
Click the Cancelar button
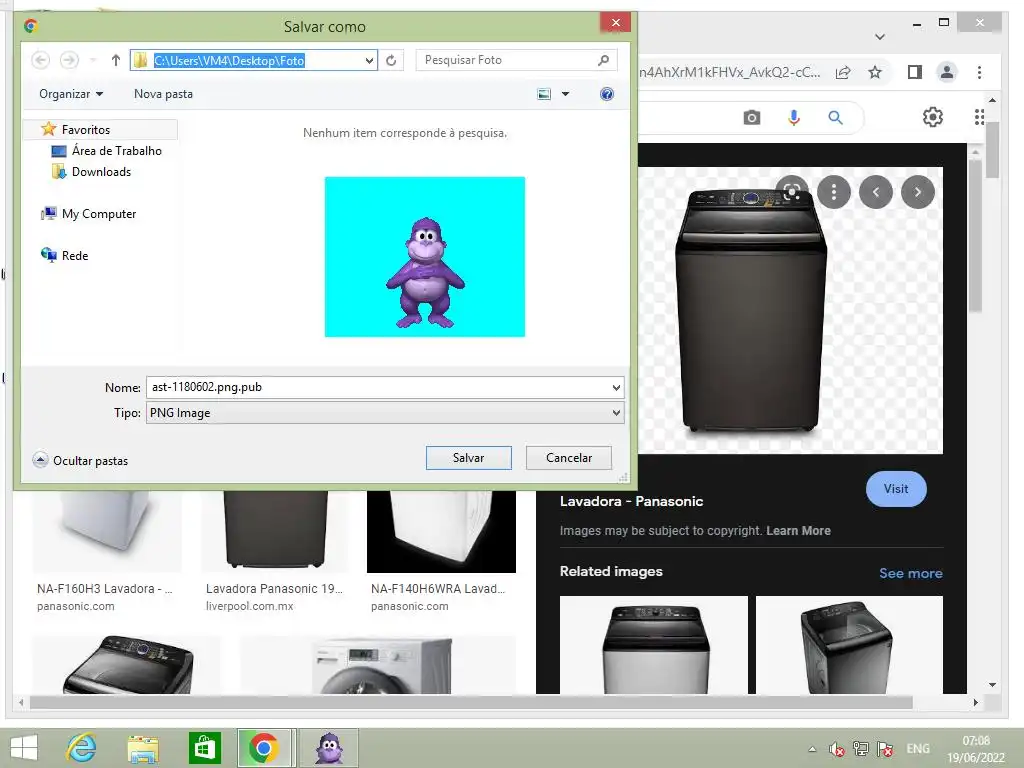[x=569, y=458]
